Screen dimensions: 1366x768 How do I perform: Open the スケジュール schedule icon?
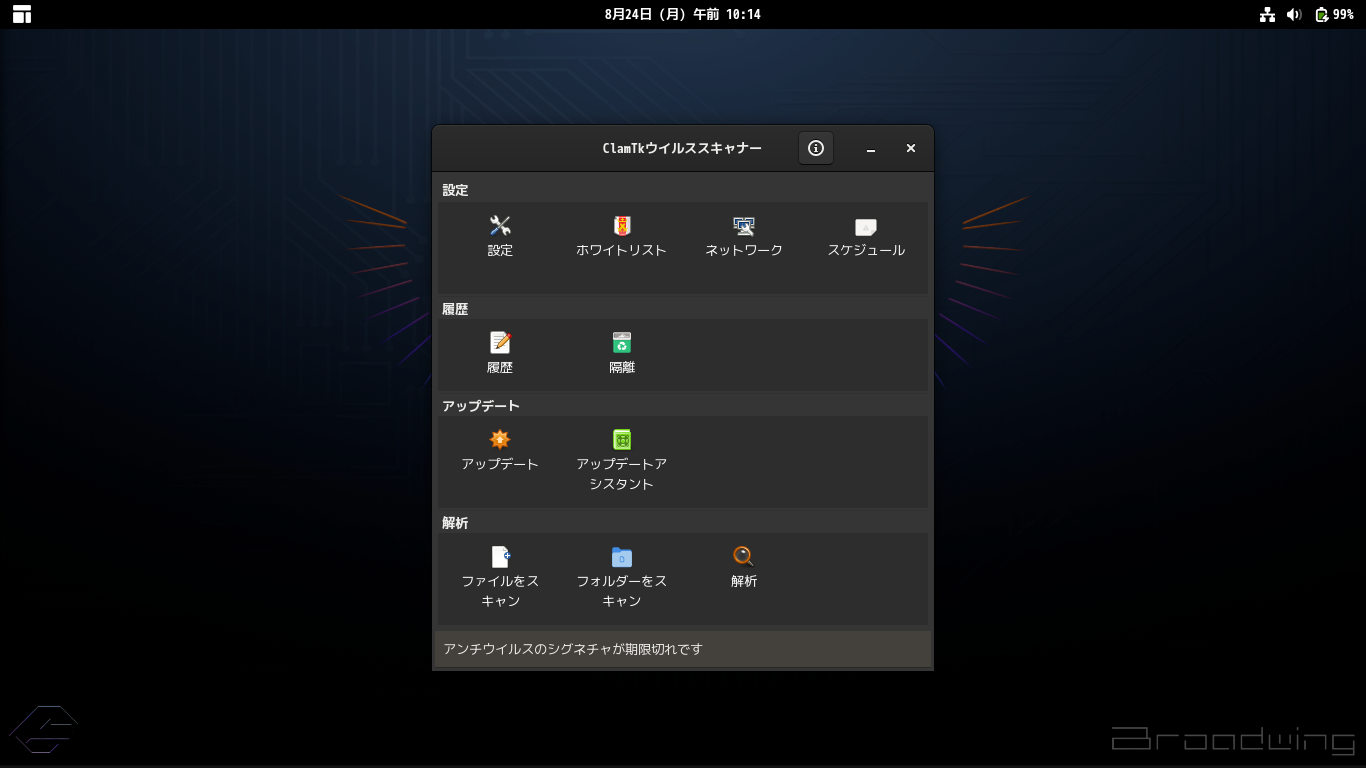pos(866,227)
